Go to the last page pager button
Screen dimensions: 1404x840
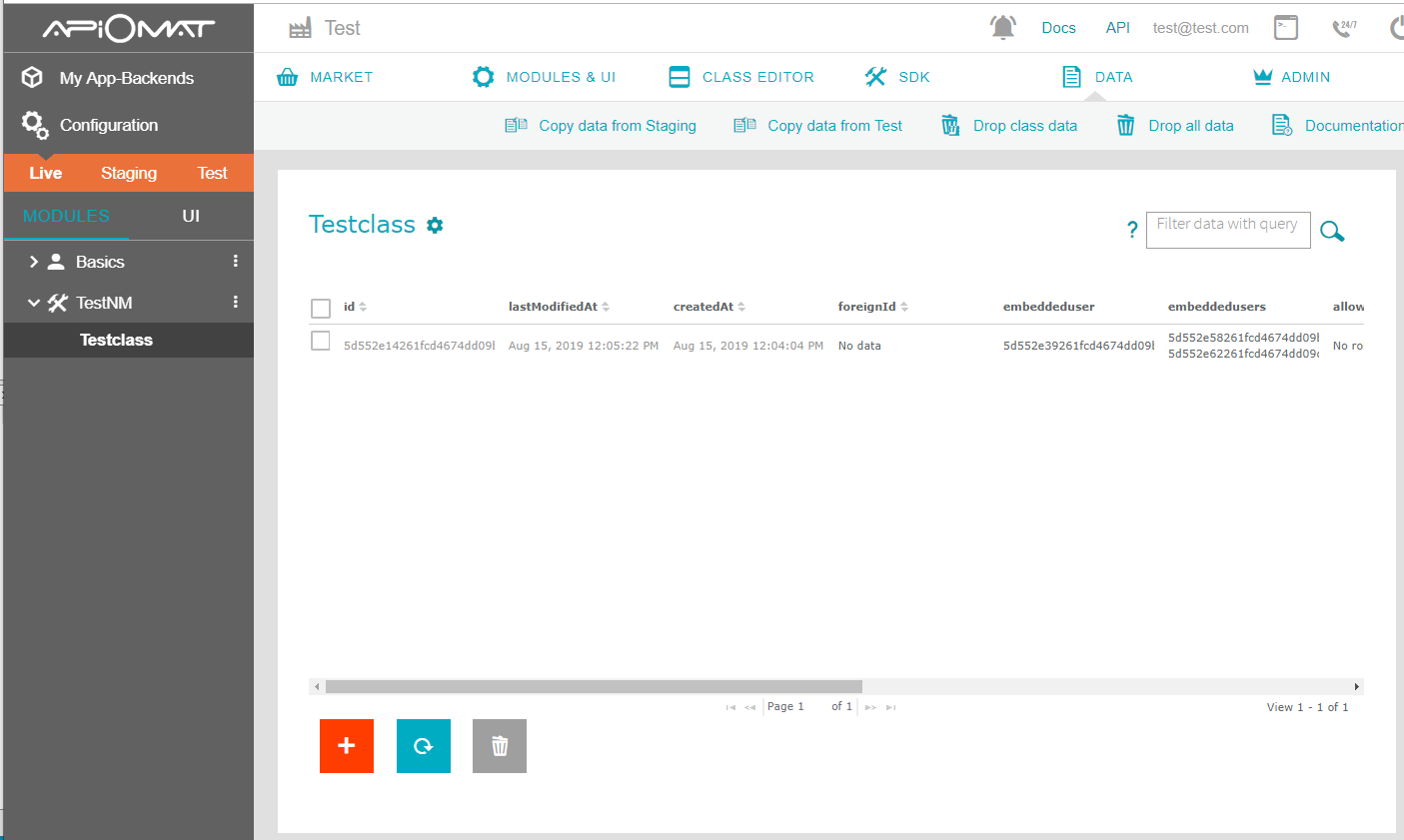890,707
